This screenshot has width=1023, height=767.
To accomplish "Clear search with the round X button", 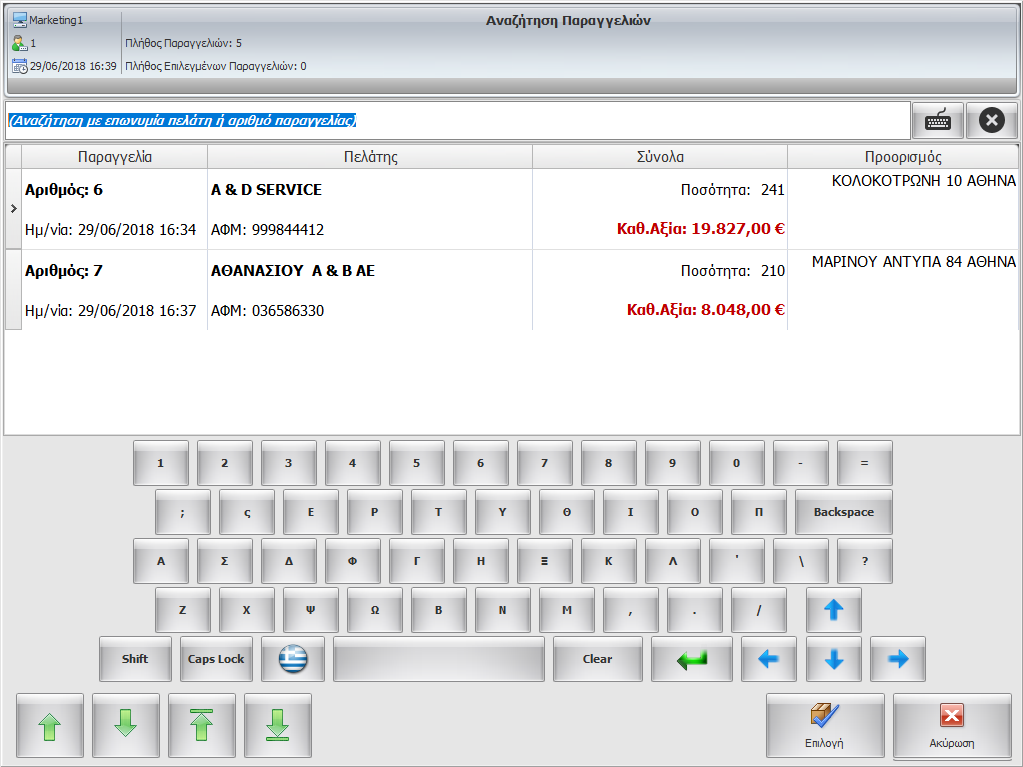I will (992, 121).
